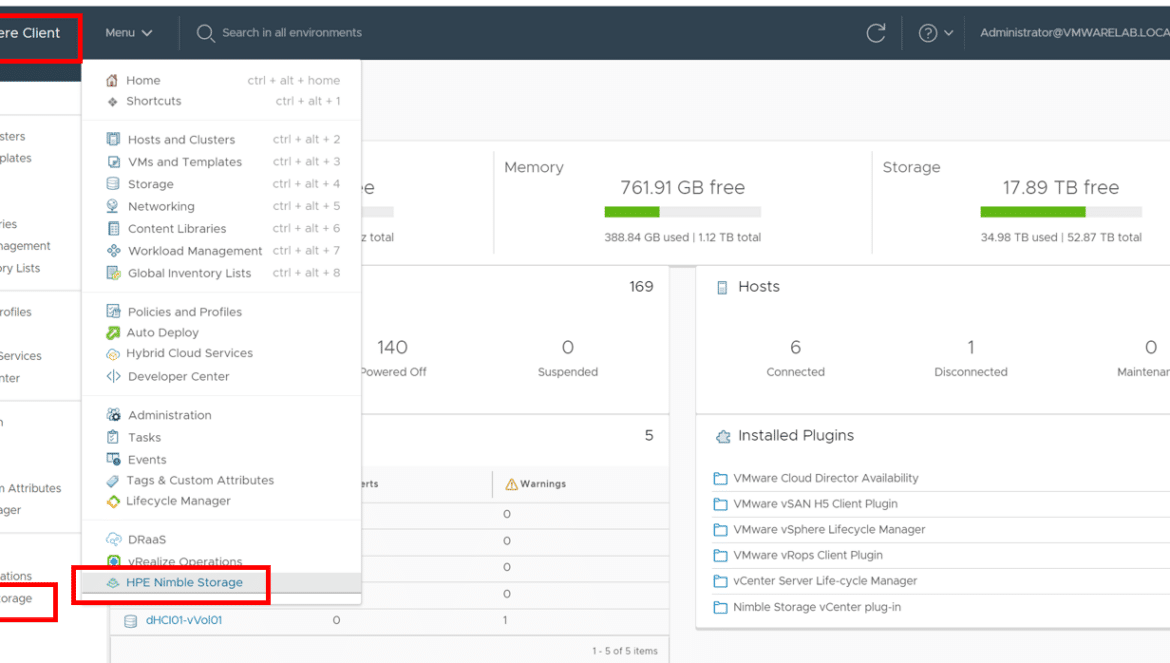Click the Home icon in the menu
The height and width of the screenshot is (663, 1170).
(112, 81)
